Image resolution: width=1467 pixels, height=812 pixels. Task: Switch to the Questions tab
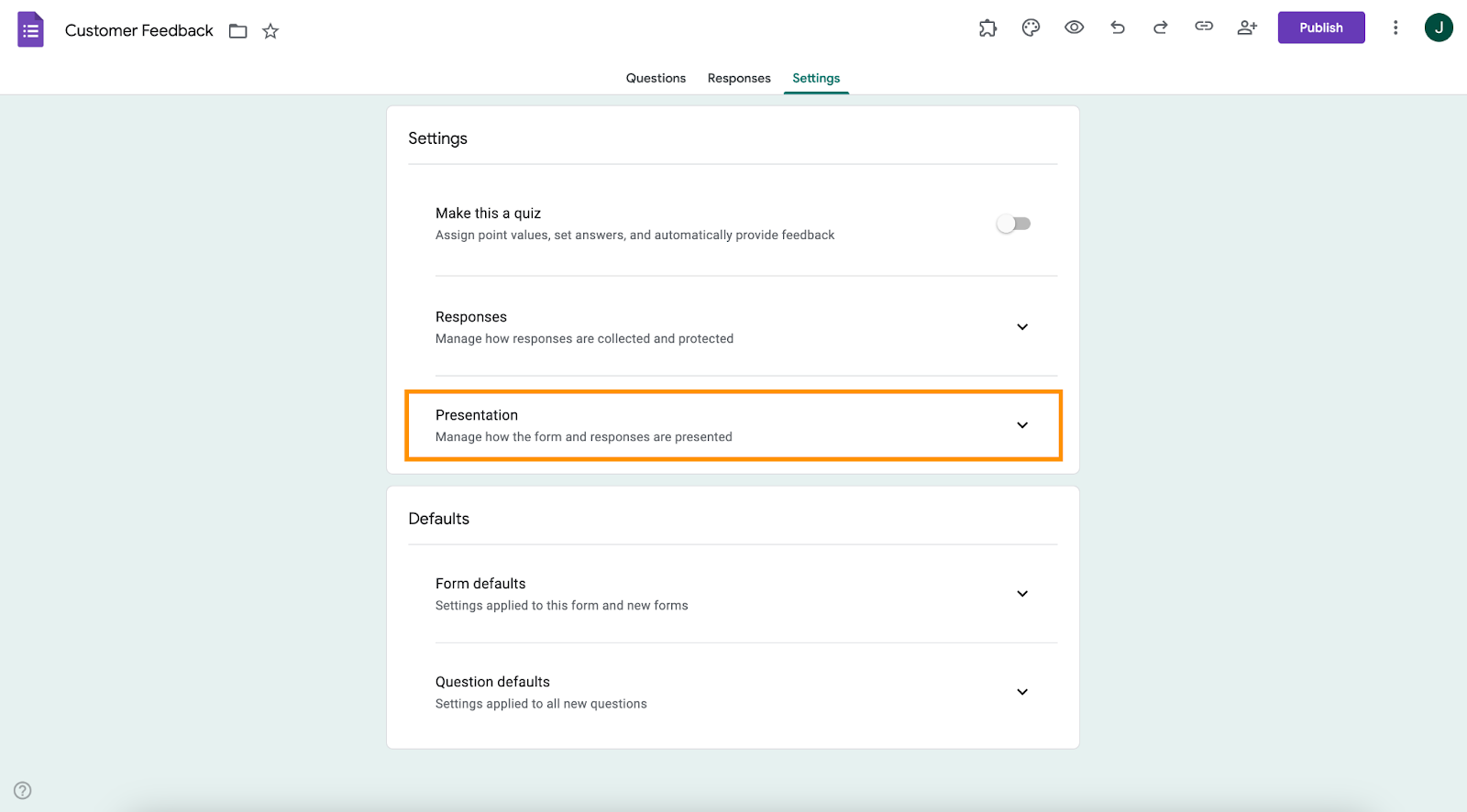click(656, 78)
